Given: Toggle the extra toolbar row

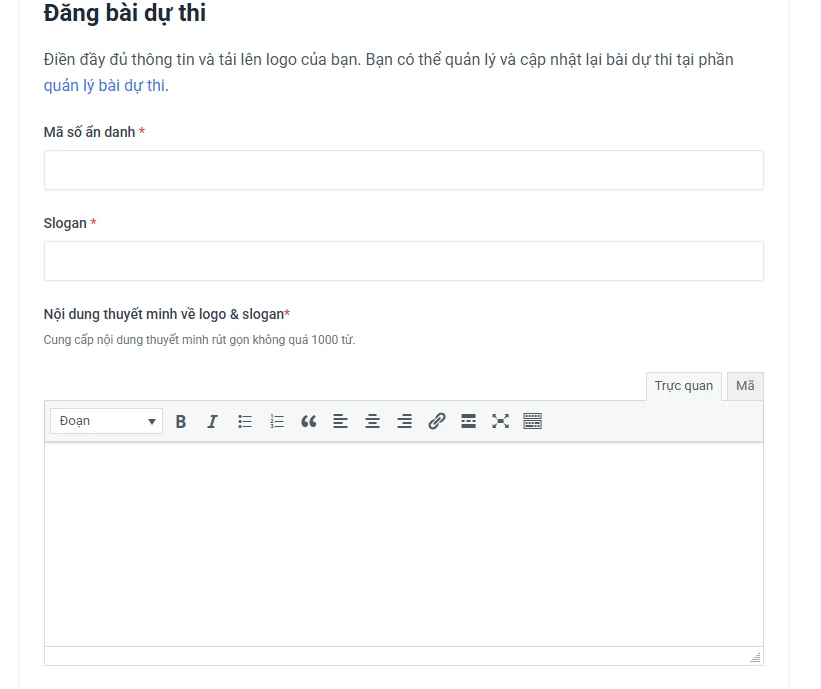Looking at the screenshot, I should (533, 422).
